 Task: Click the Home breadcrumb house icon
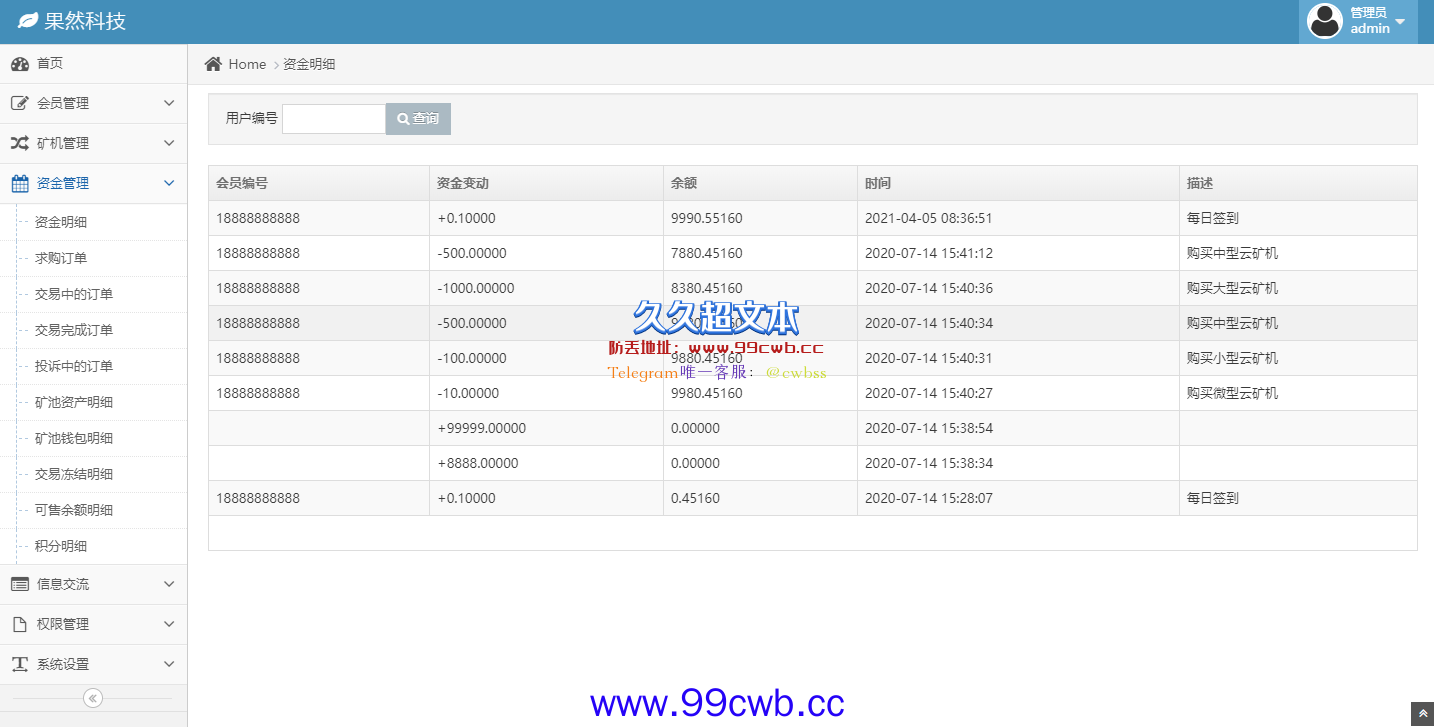pyautogui.click(x=213, y=64)
